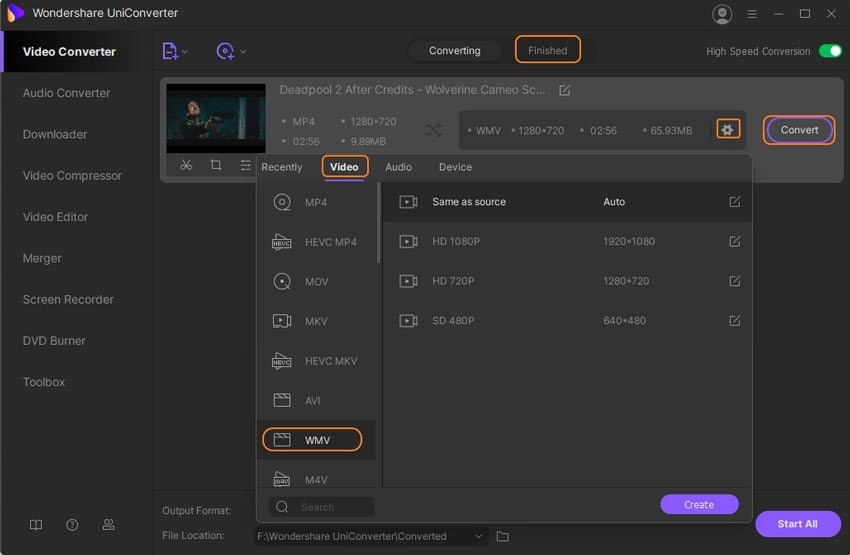Open the Video format tab
The height and width of the screenshot is (555, 850).
pos(344,167)
